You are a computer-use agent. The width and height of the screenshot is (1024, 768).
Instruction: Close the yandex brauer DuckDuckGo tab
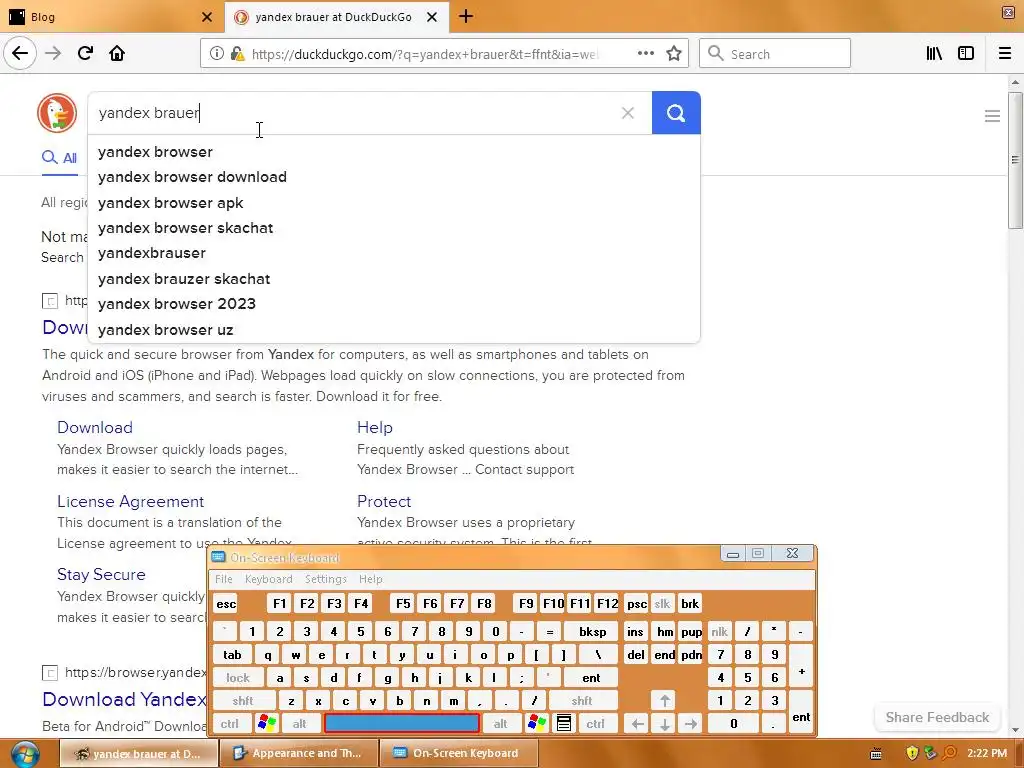432,17
